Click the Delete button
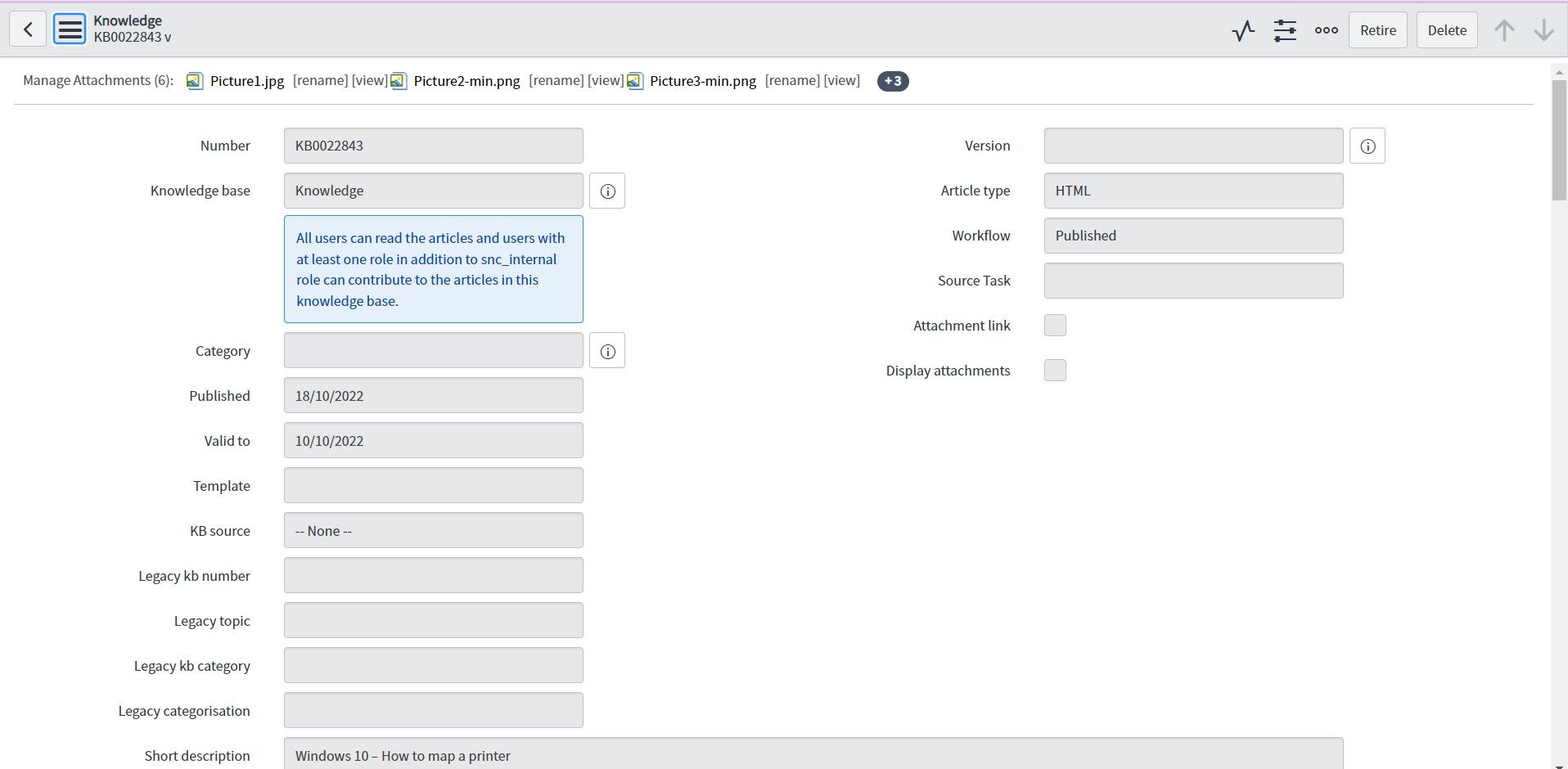This screenshot has height=769, width=1568. (1447, 30)
